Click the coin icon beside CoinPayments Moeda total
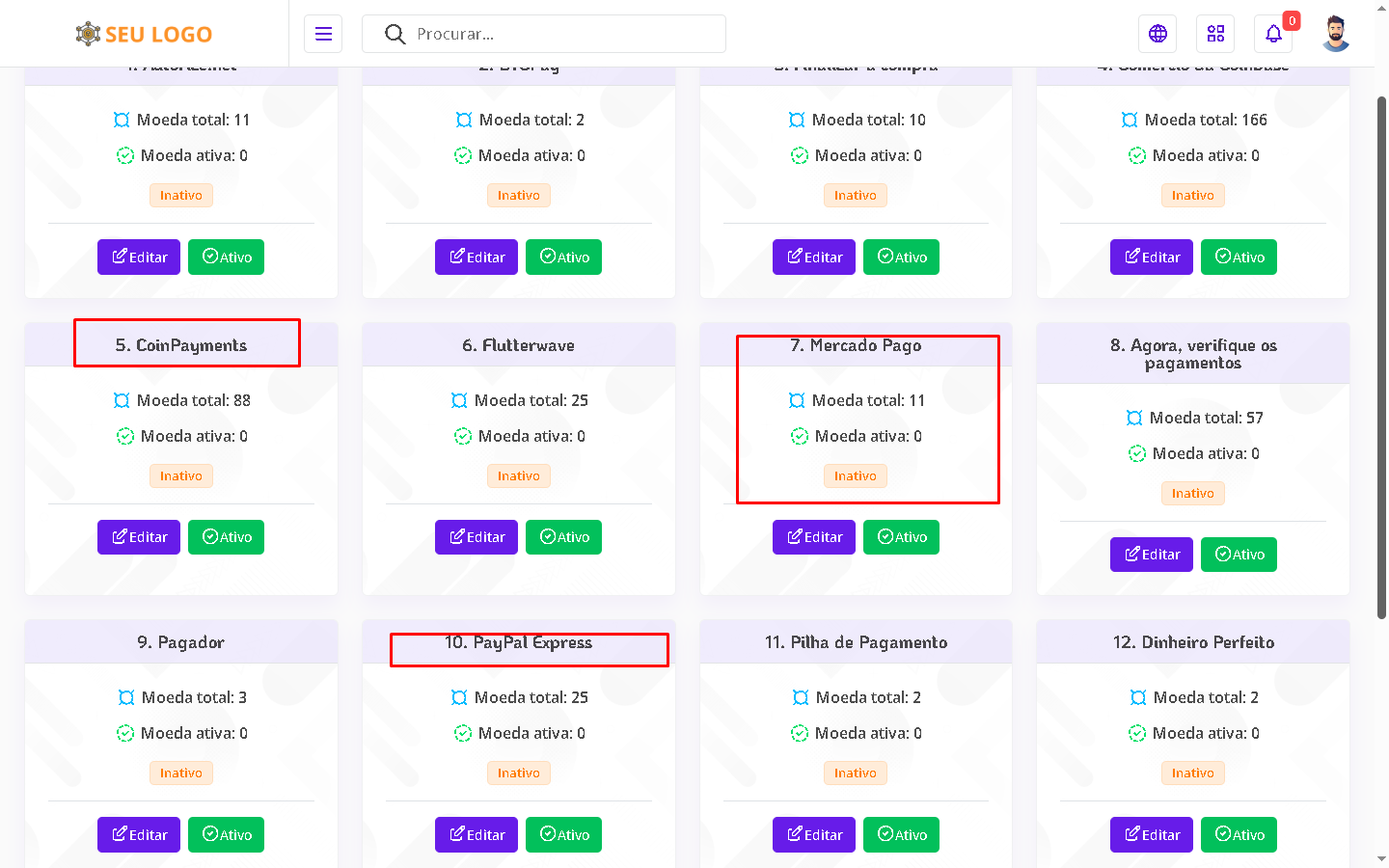The height and width of the screenshot is (868, 1389). coord(122,400)
